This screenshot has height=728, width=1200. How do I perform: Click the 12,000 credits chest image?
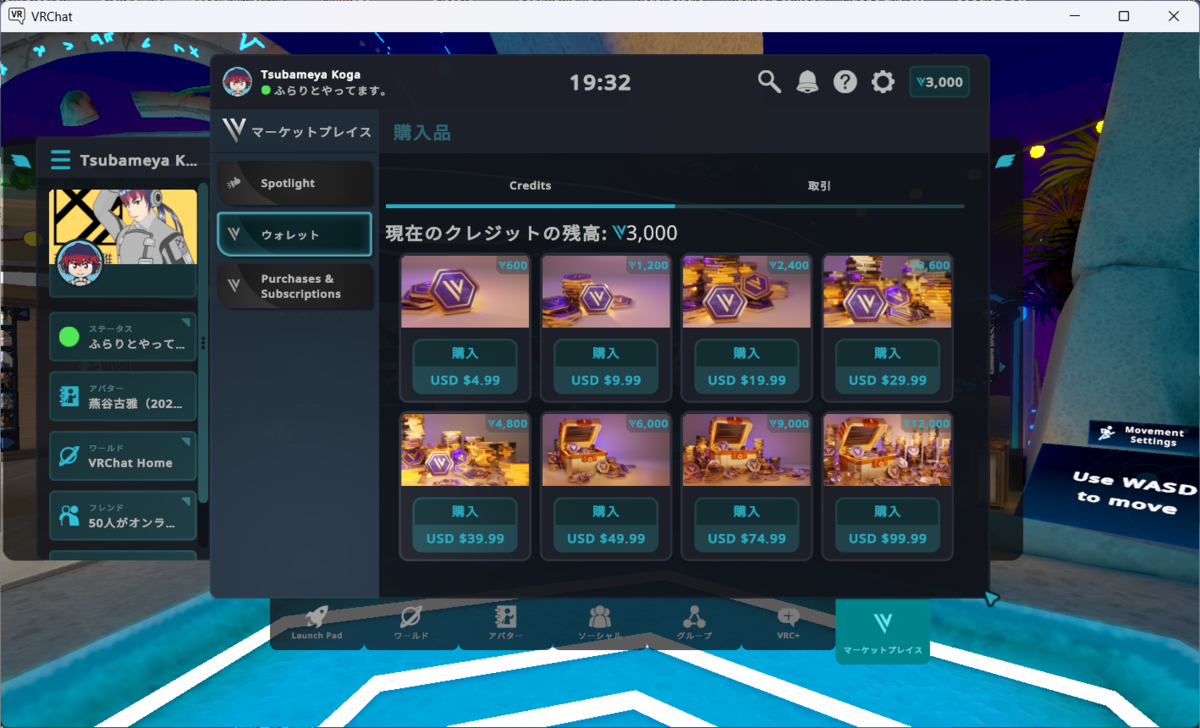pos(888,450)
